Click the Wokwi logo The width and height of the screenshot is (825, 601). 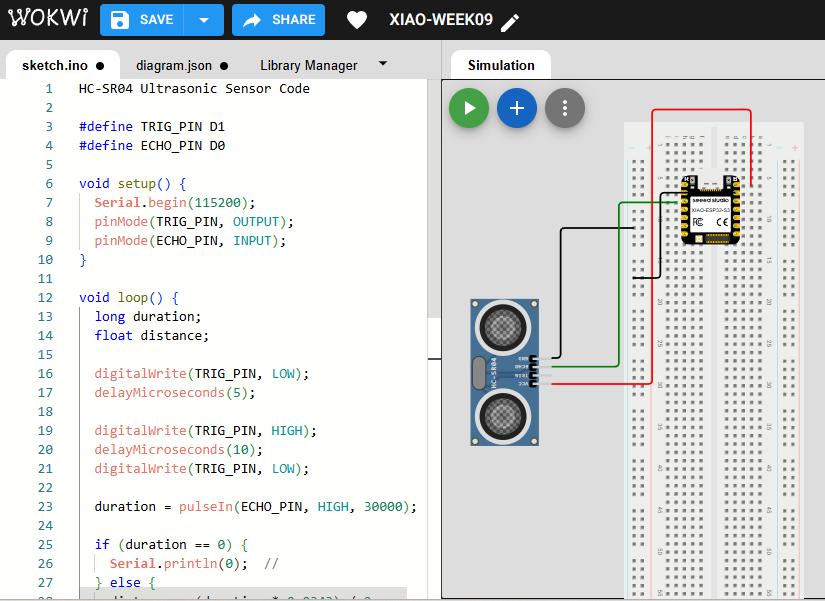pyautogui.click(x=48, y=18)
